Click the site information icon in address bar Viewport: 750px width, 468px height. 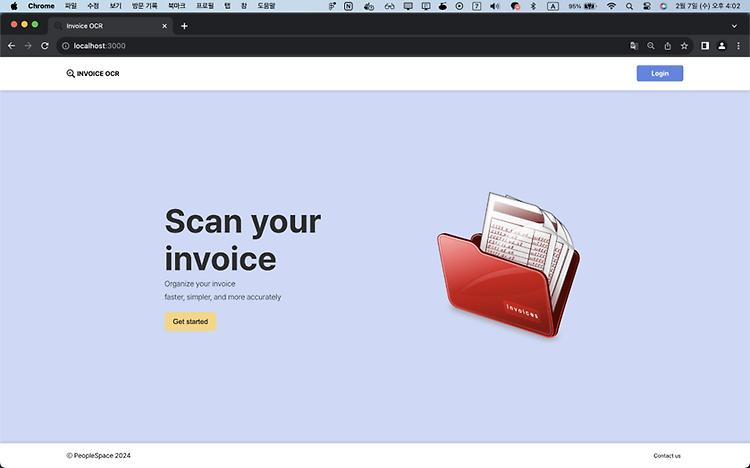click(x=66, y=46)
